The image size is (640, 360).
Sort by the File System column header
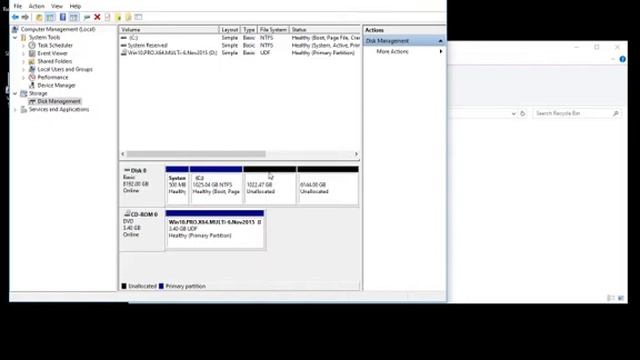tap(273, 30)
